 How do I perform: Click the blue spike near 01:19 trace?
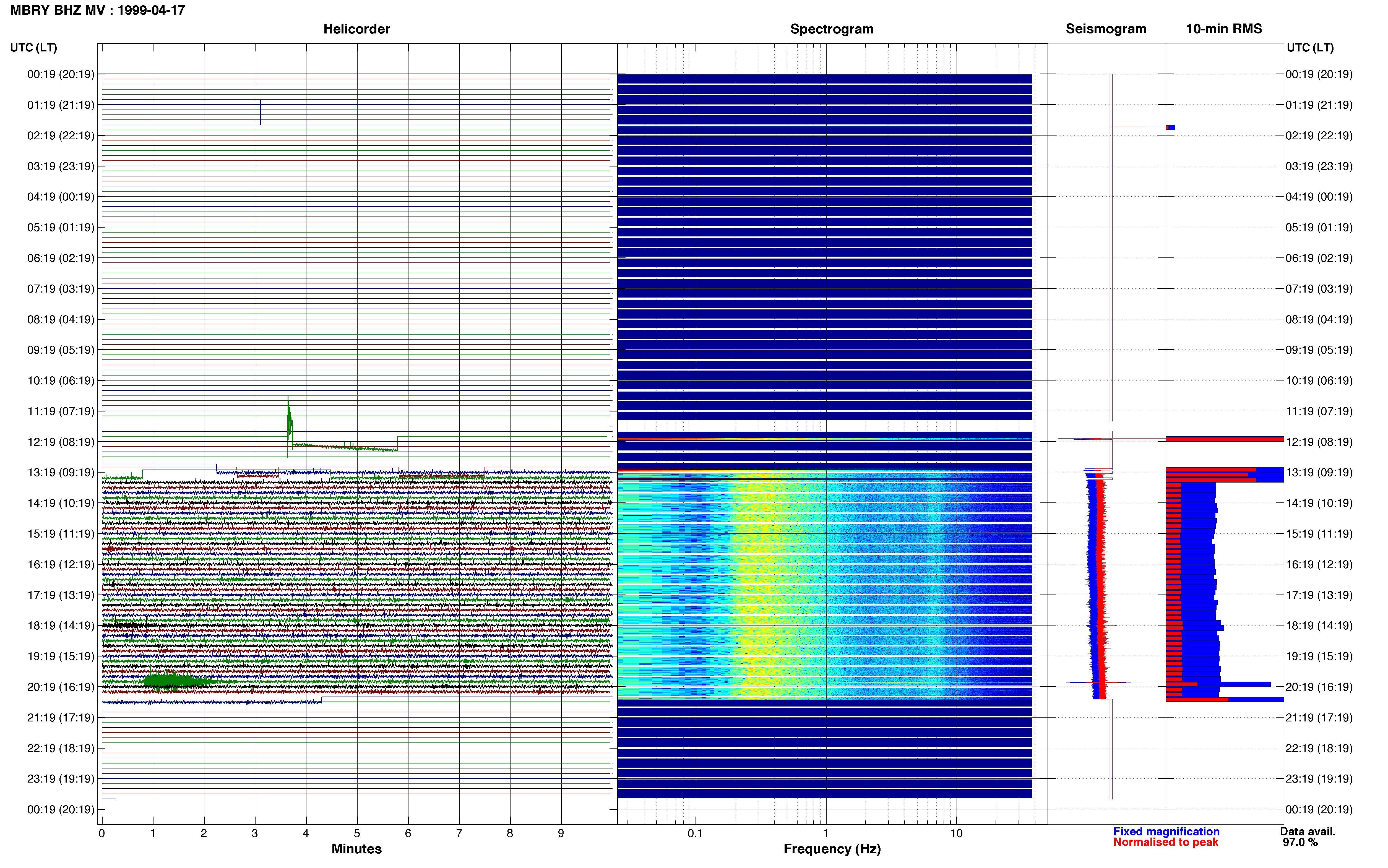[261, 113]
